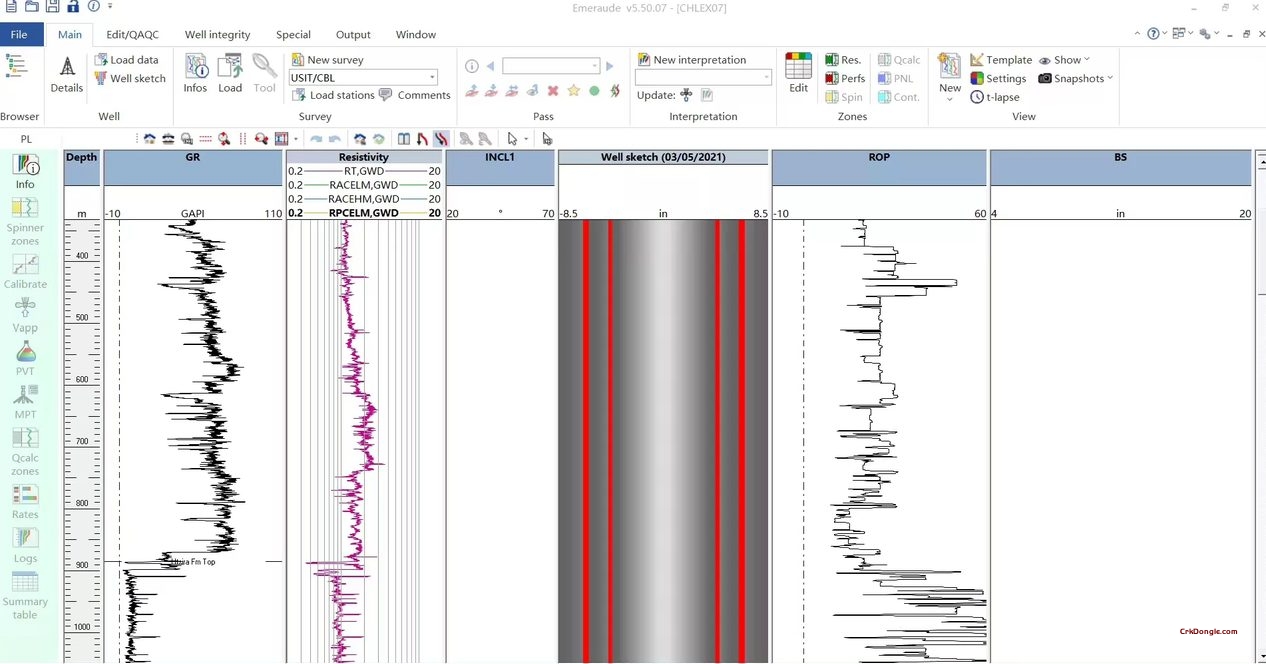1266x664 pixels.
Task: Click the new document quick-access icon
Action: (x=11, y=7)
